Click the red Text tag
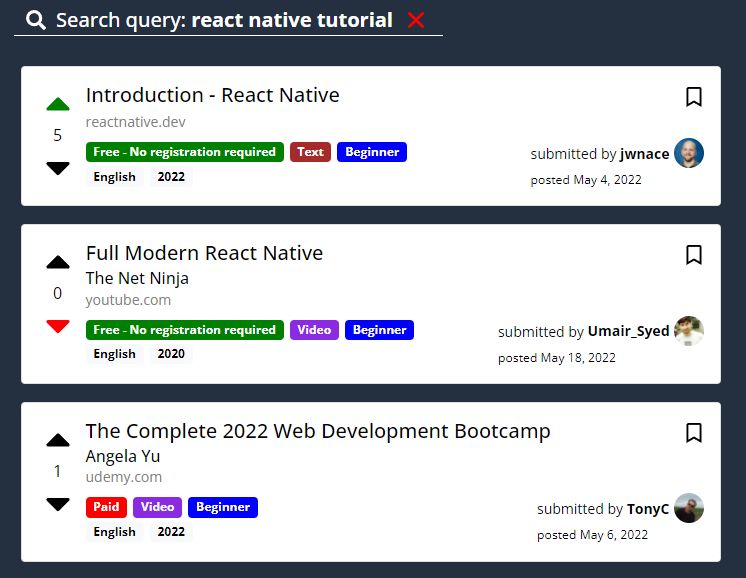Viewport: 746px width, 578px height. click(x=310, y=152)
